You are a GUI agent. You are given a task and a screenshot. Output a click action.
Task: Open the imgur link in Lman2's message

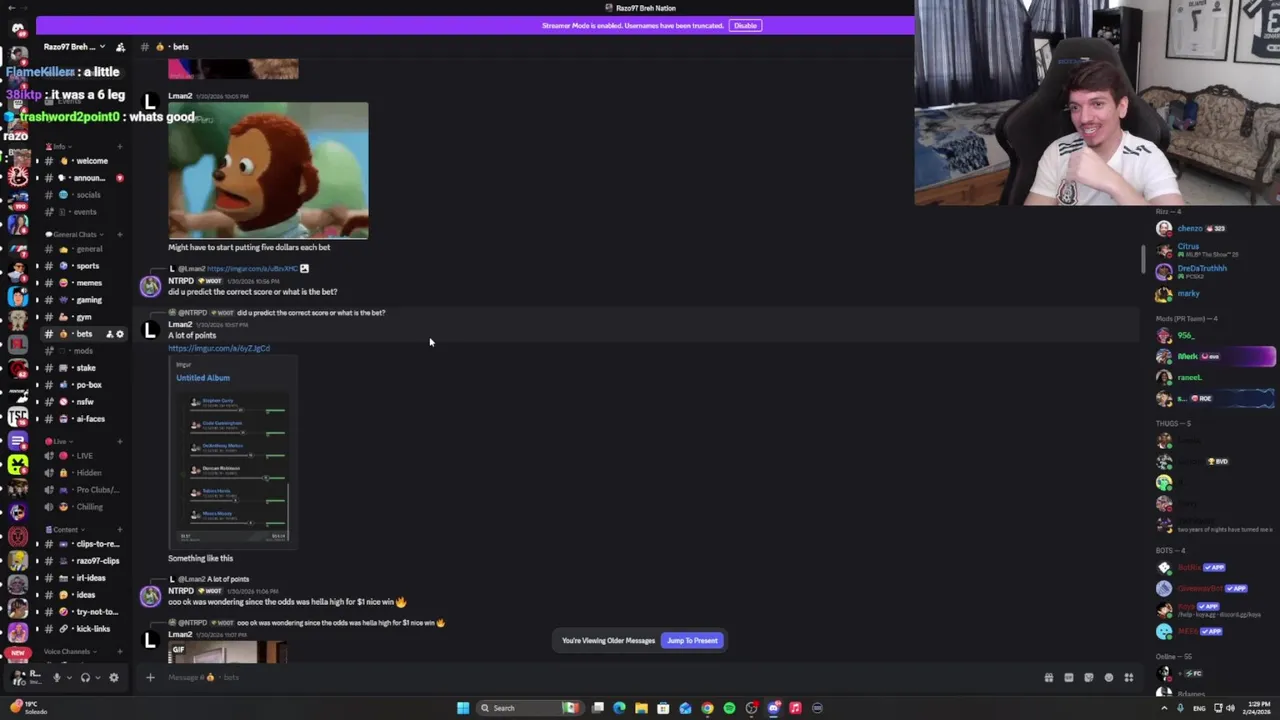click(219, 348)
